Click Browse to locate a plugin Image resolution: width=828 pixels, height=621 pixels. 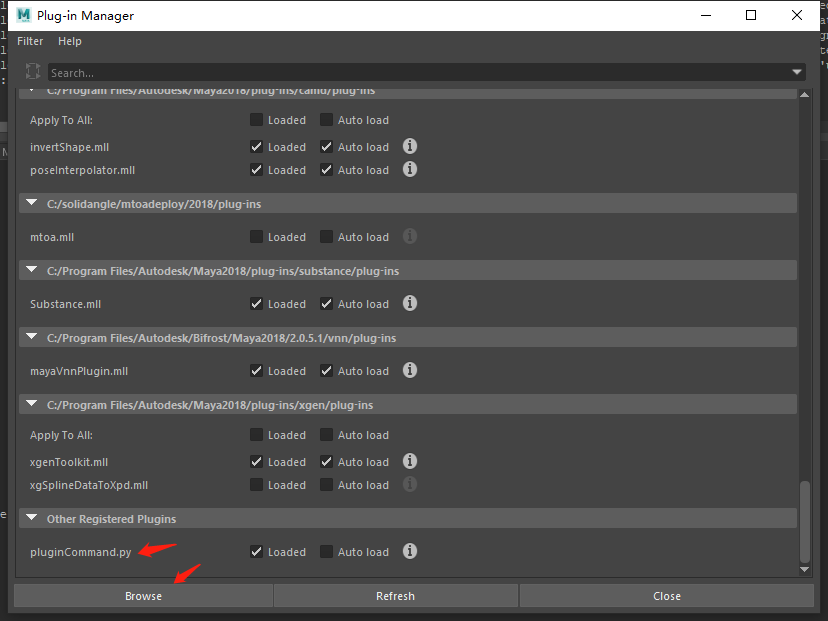click(x=143, y=596)
